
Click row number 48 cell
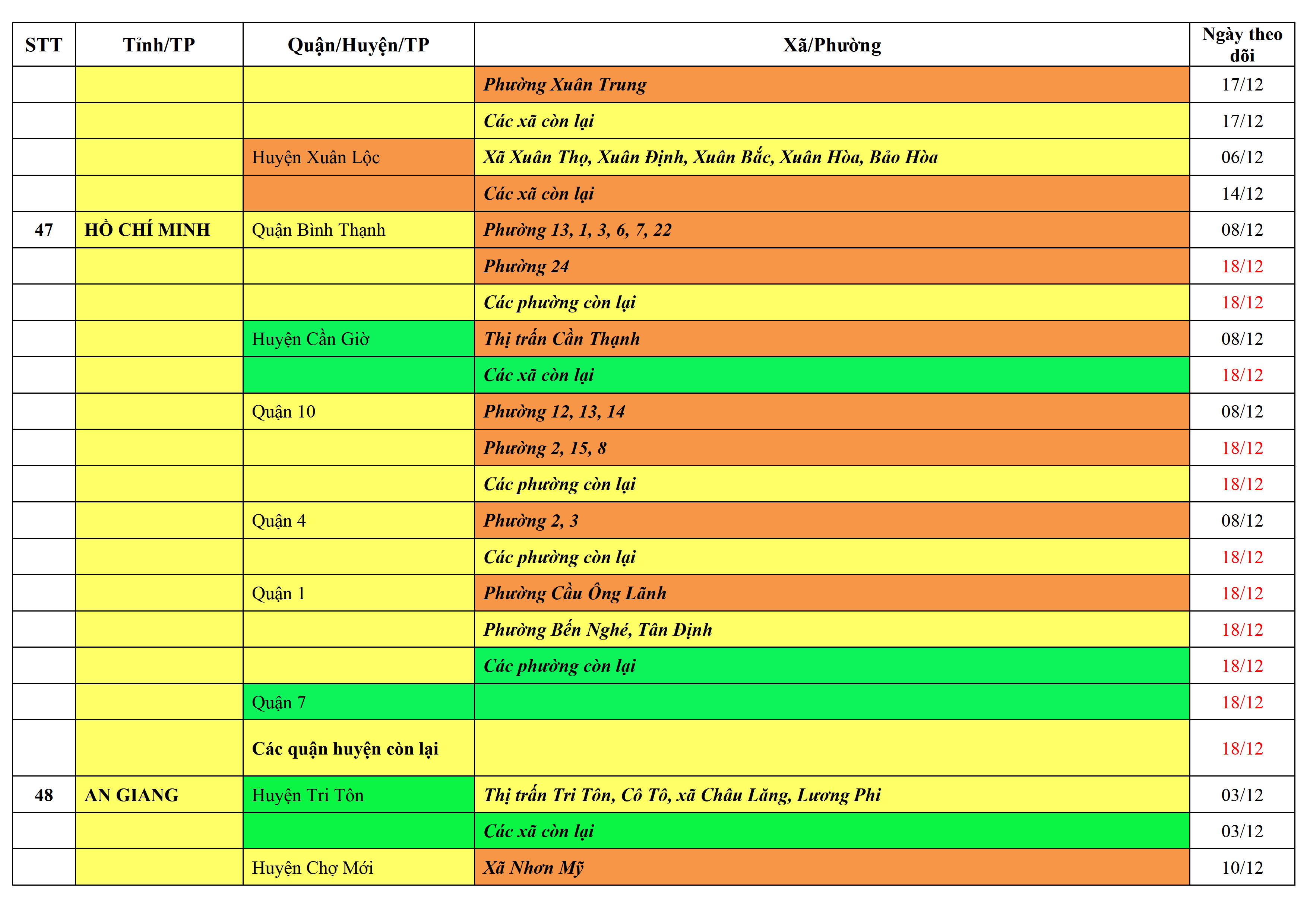point(44,795)
